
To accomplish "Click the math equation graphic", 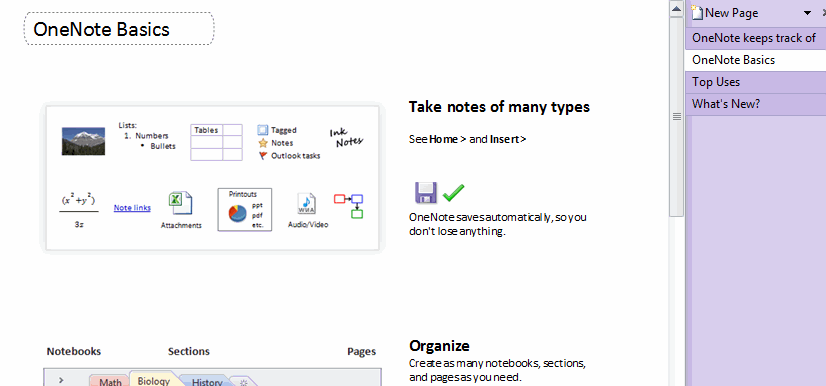I will [78, 211].
